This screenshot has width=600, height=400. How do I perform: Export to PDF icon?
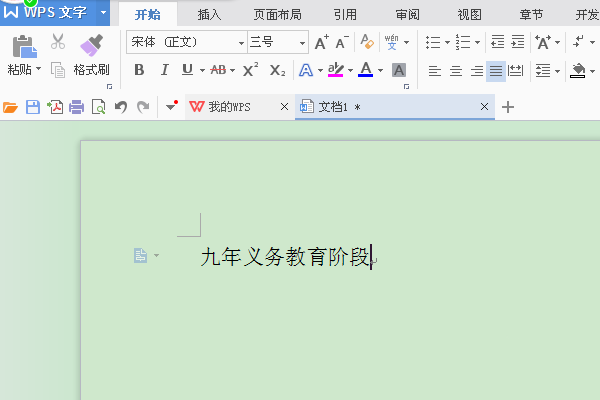point(55,107)
